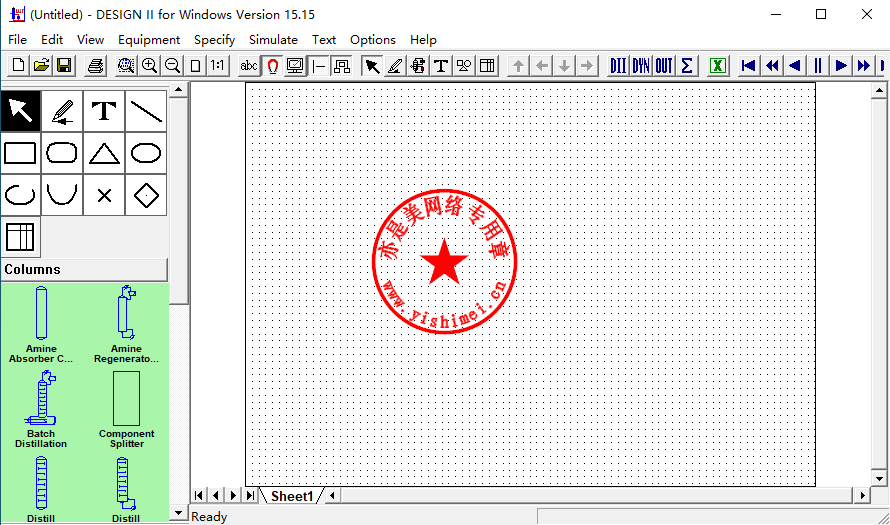Image resolution: width=890 pixels, height=525 pixels.
Task: Toggle the flowsheet hierarchy toolbar button
Action: [x=342, y=66]
